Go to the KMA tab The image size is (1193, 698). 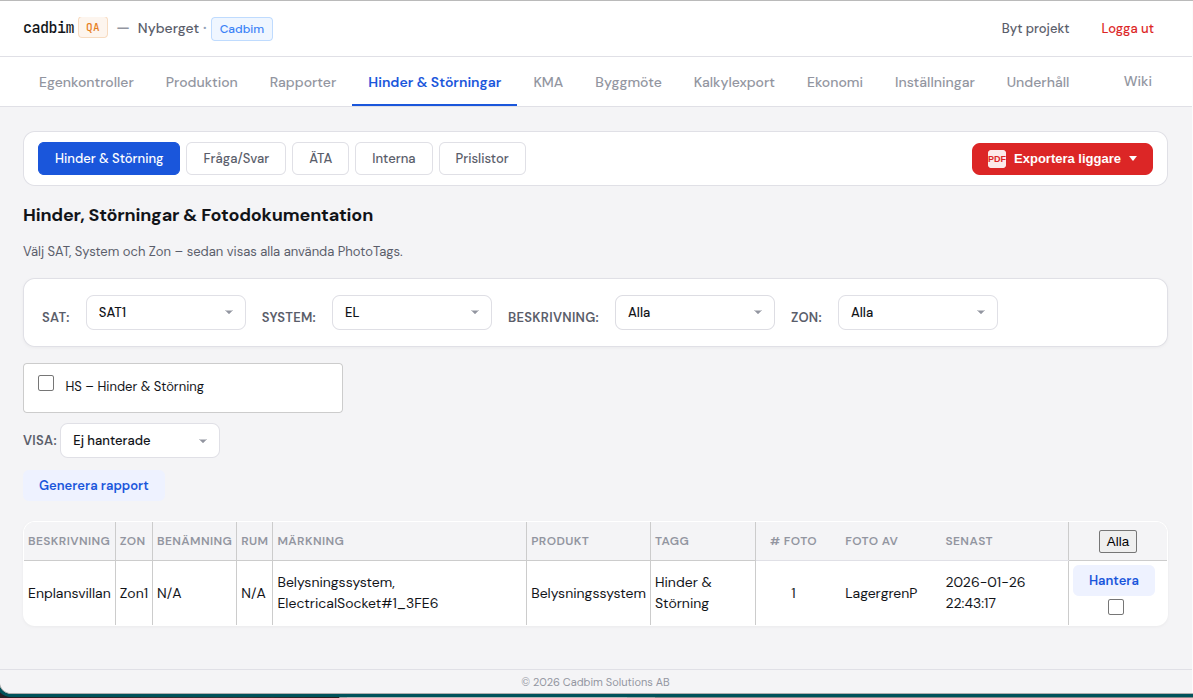point(548,82)
